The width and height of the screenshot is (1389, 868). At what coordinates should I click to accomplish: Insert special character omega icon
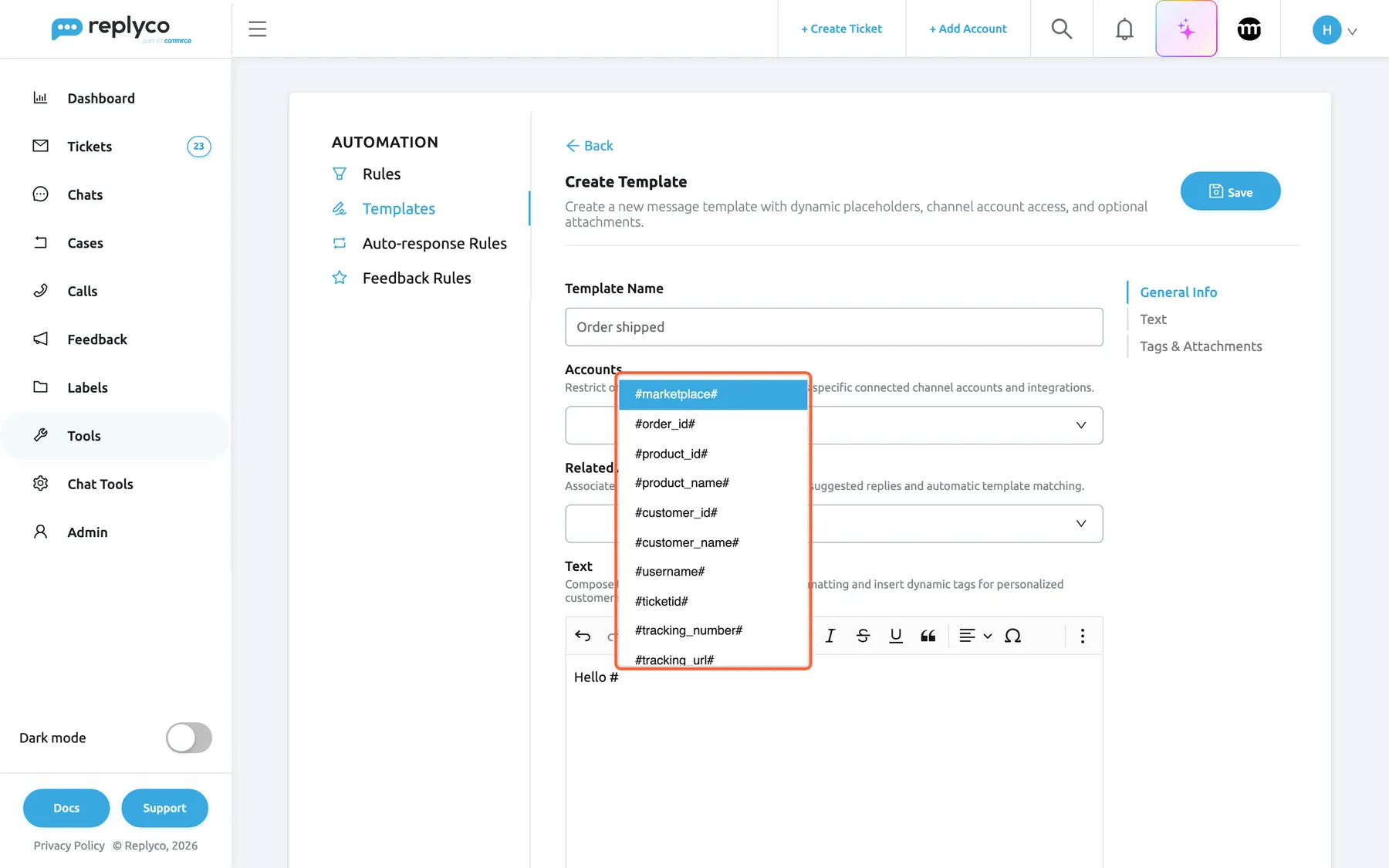pyautogui.click(x=1012, y=636)
